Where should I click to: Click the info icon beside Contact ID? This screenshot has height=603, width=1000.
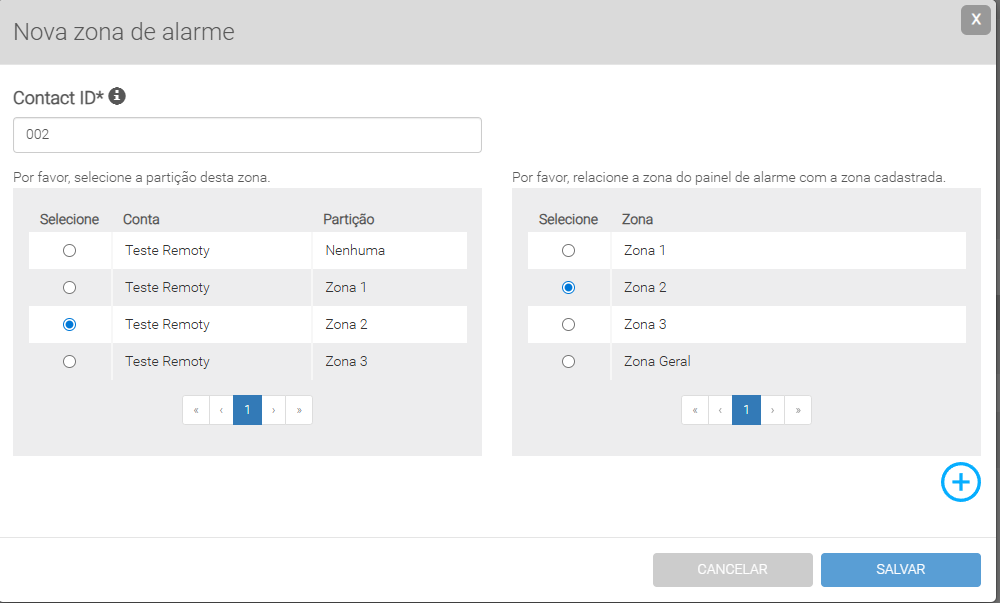(x=117, y=97)
